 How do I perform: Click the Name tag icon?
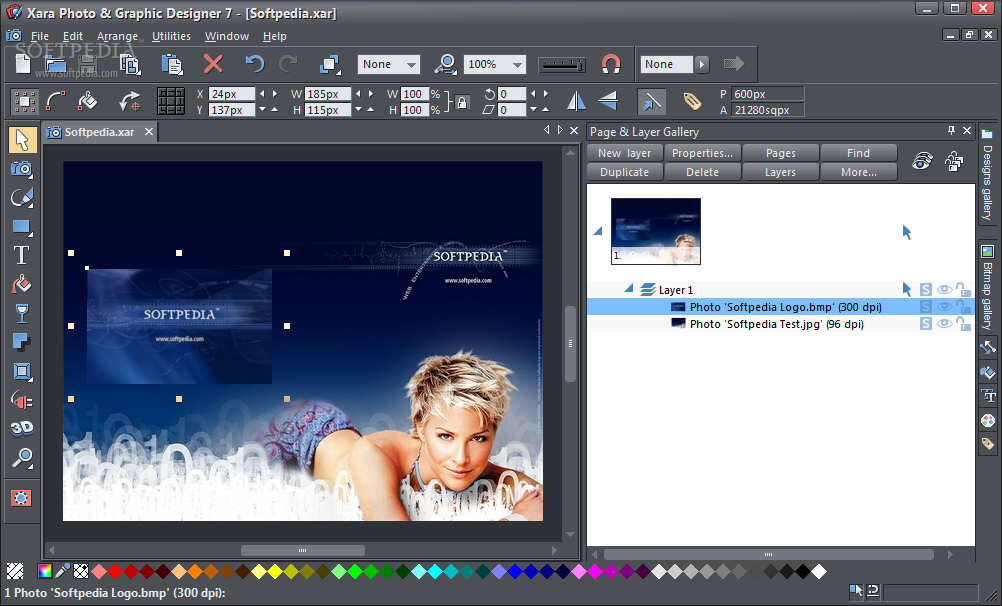point(691,101)
